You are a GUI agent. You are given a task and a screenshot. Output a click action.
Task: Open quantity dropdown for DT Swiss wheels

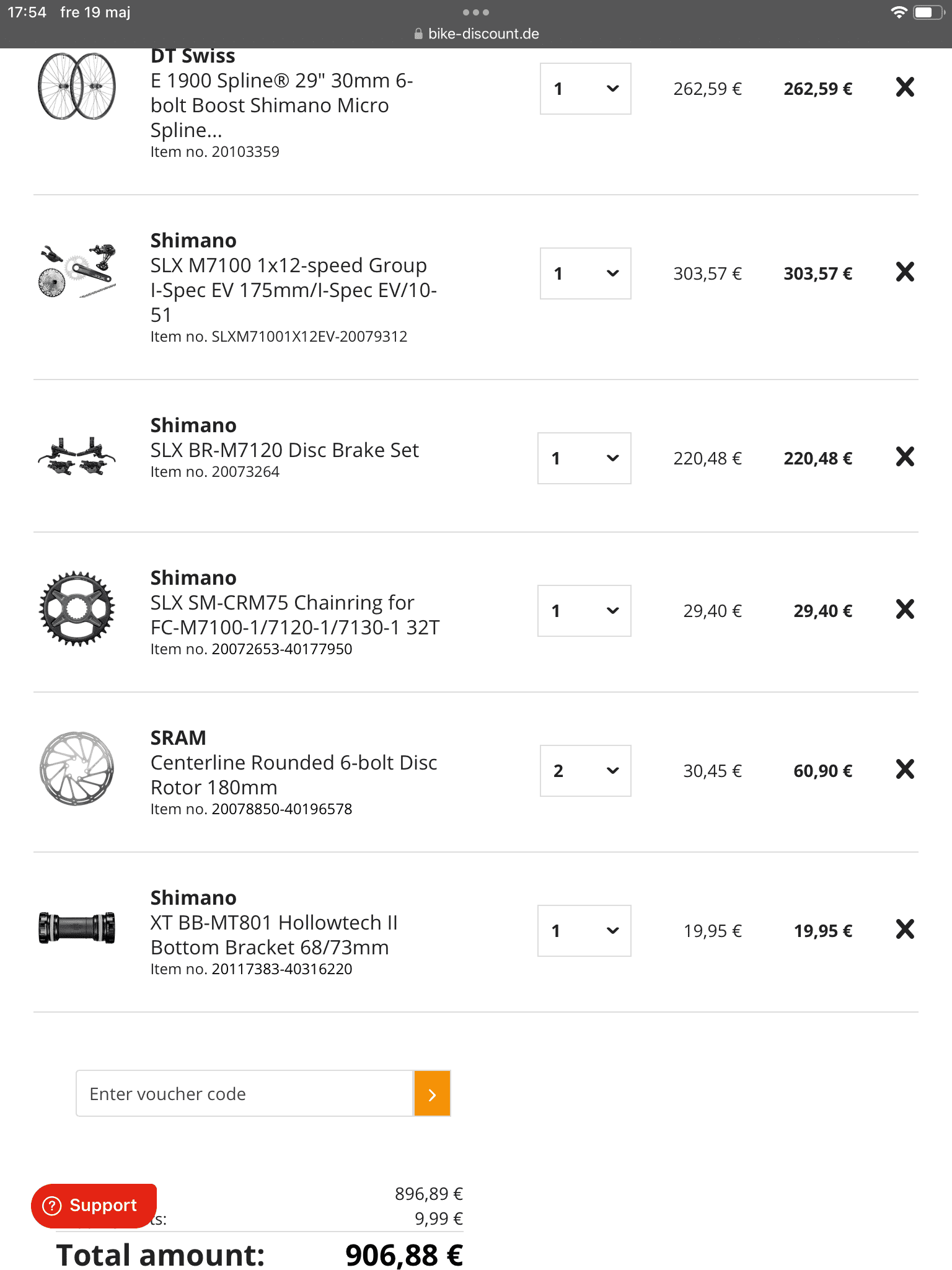tap(585, 89)
